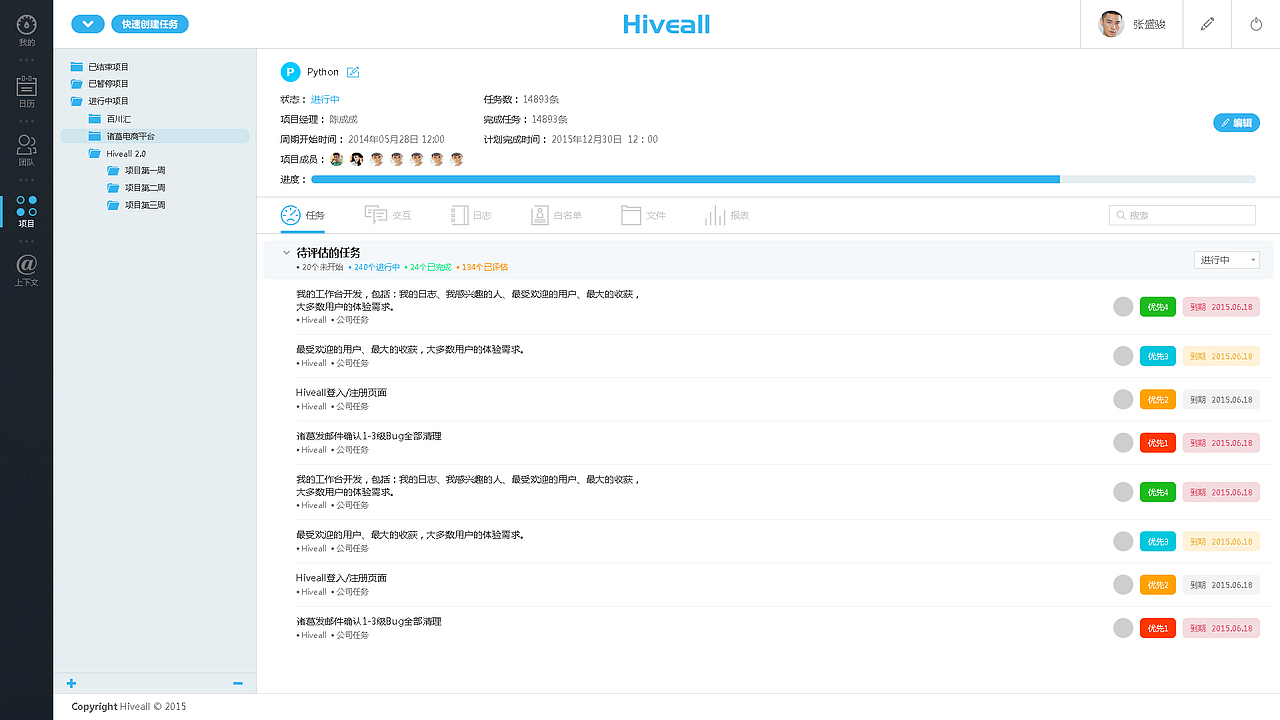Click the pencil icon in top bar
The image size is (1280, 720).
pos(1208,24)
